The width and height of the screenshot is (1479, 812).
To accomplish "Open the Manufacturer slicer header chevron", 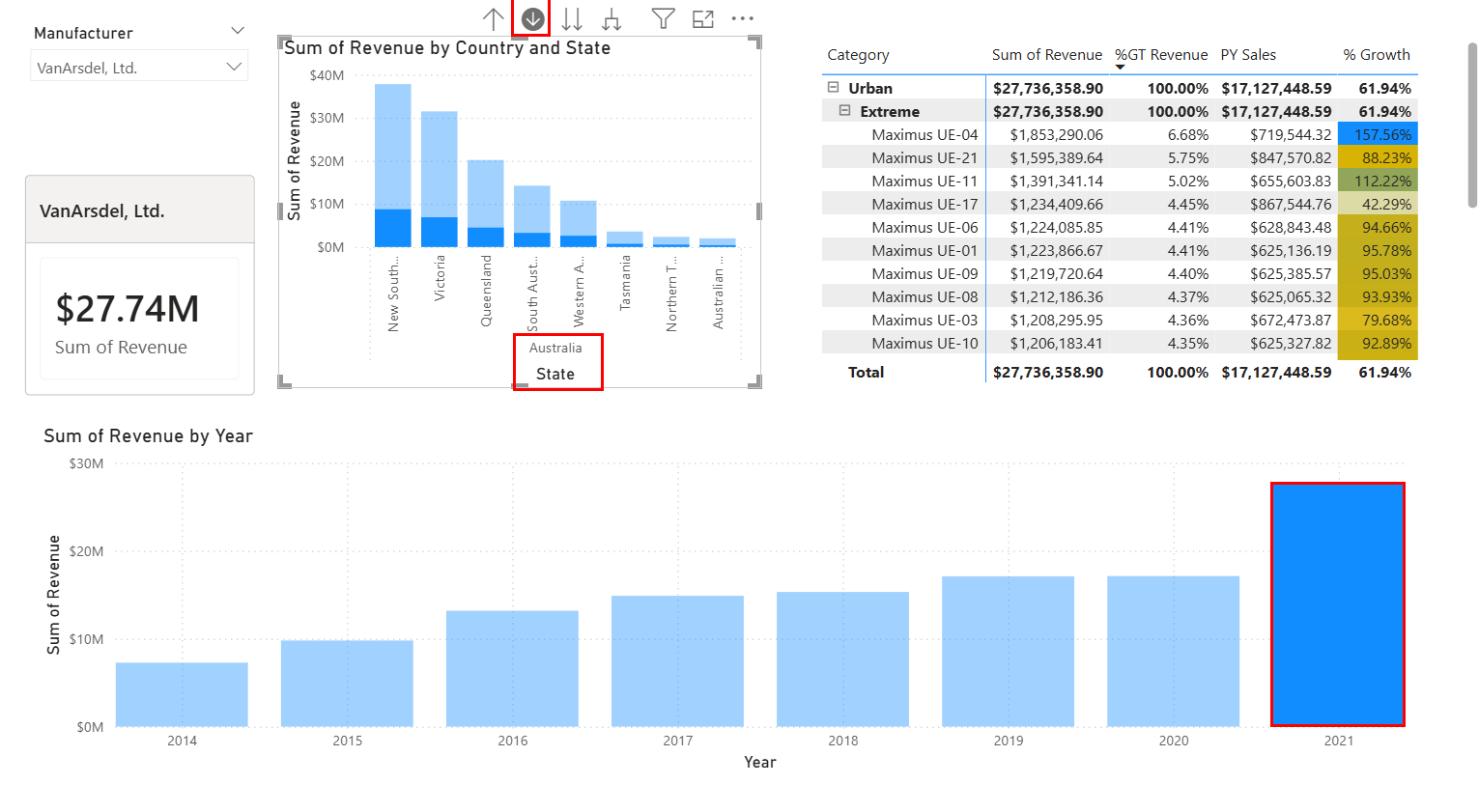I will (x=238, y=32).
